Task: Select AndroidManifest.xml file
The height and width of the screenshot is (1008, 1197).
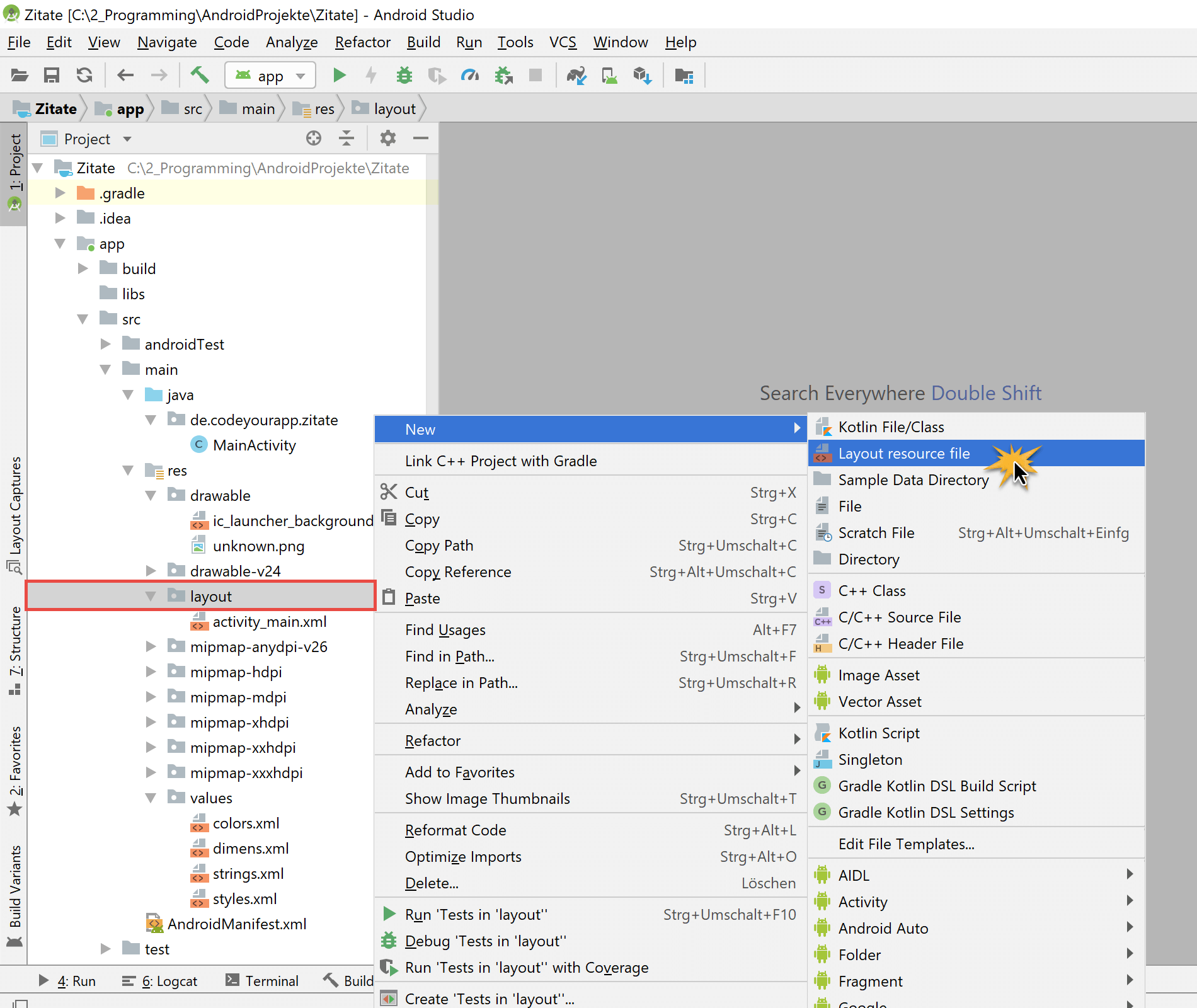Action: tap(237, 924)
